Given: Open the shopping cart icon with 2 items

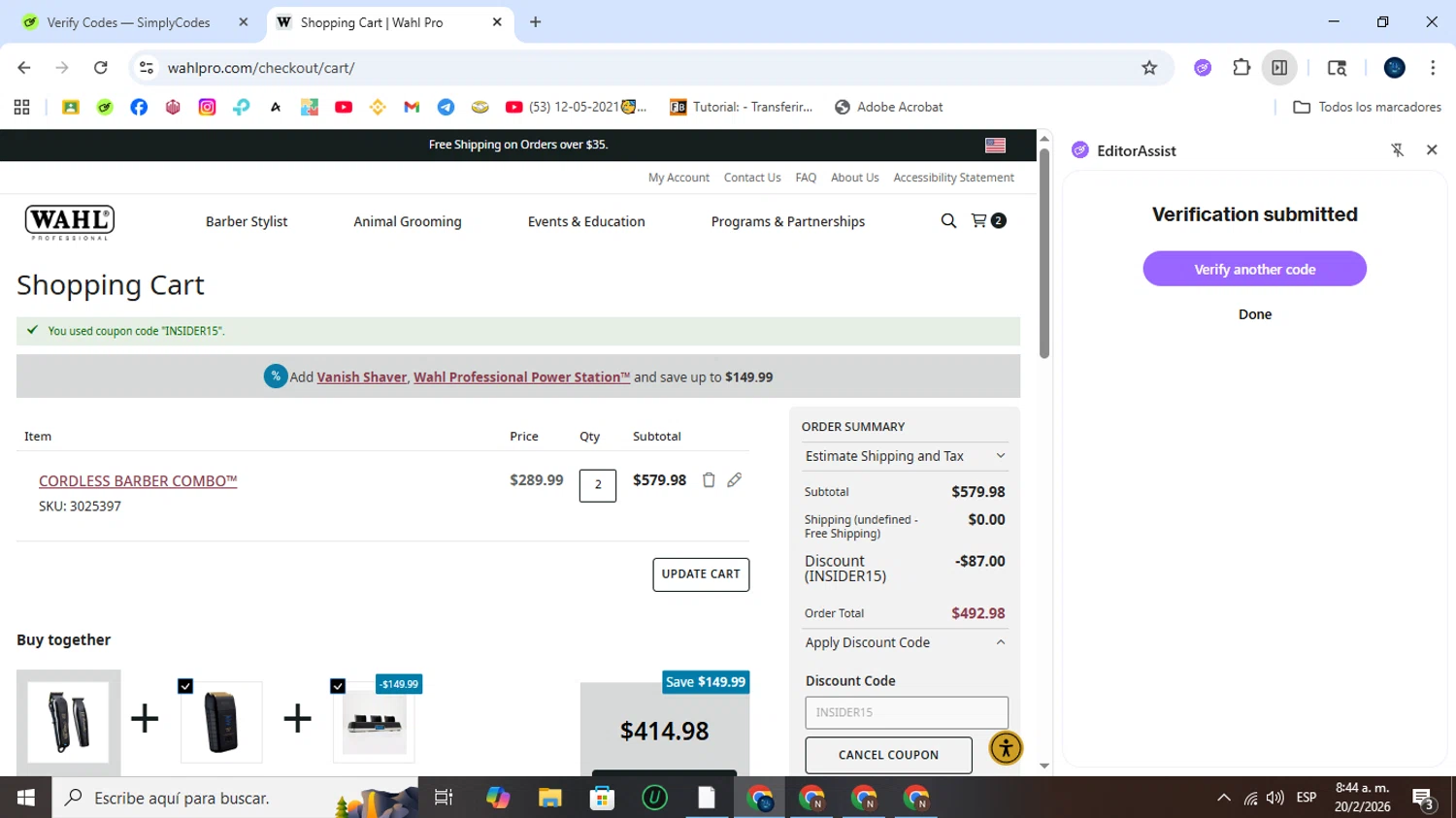Looking at the screenshot, I should (988, 221).
